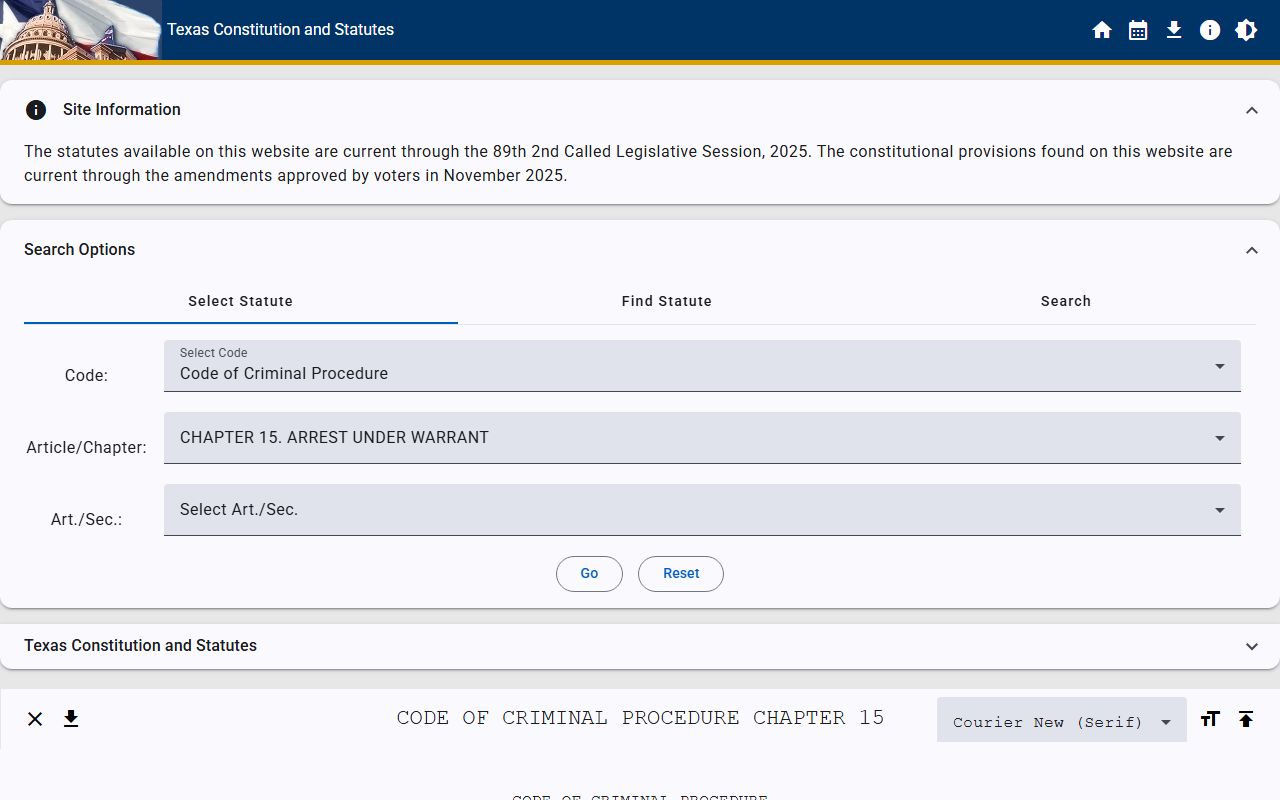
Task: Switch to Select Statute tab
Action: point(241,301)
